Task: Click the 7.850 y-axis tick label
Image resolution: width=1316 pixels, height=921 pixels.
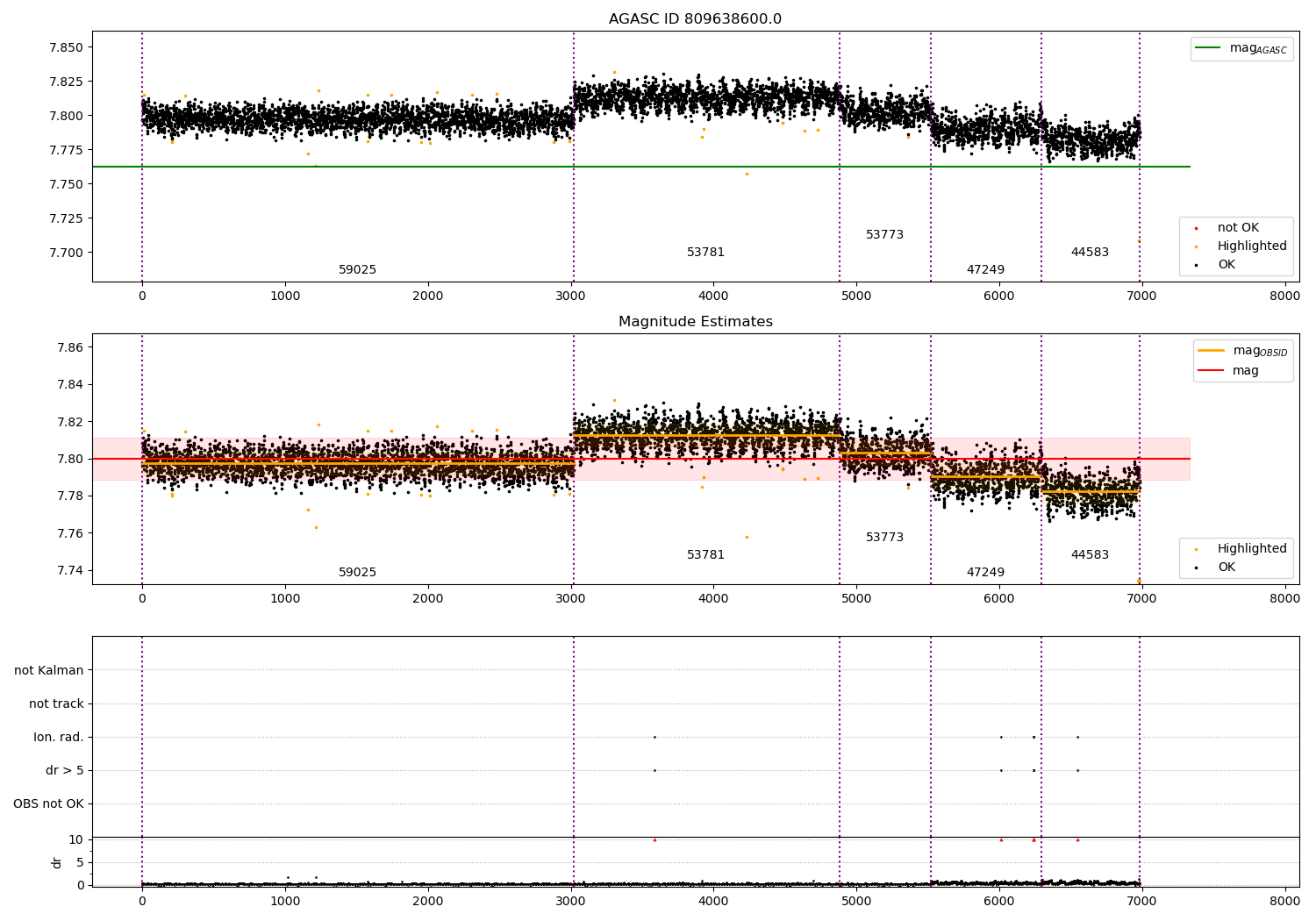Action: click(x=66, y=47)
